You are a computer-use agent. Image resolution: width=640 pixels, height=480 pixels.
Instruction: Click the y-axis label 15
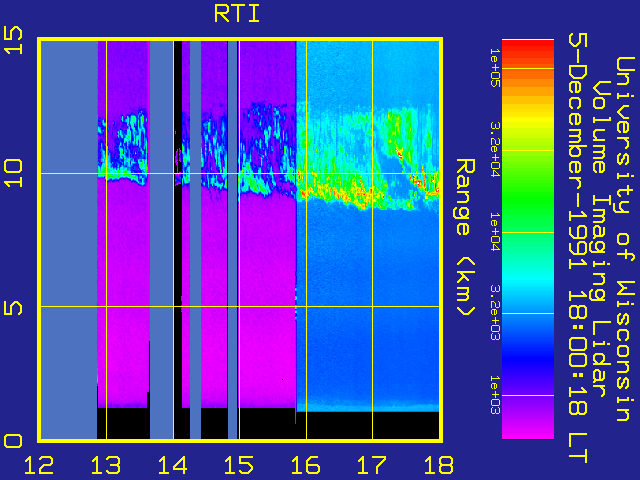[13, 40]
